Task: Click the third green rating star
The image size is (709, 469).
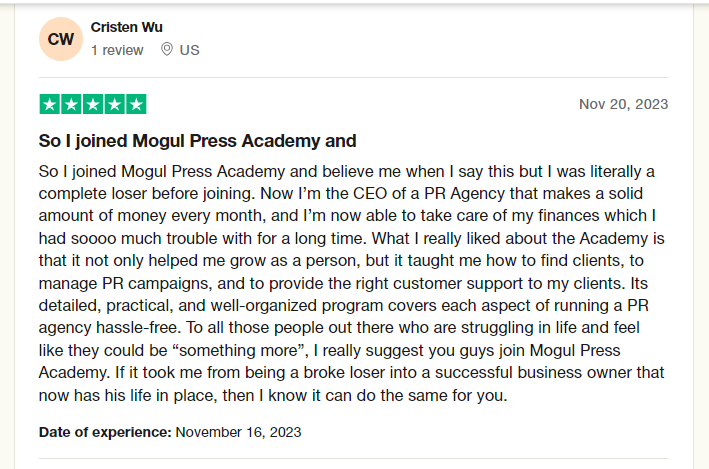Action: coord(93,104)
